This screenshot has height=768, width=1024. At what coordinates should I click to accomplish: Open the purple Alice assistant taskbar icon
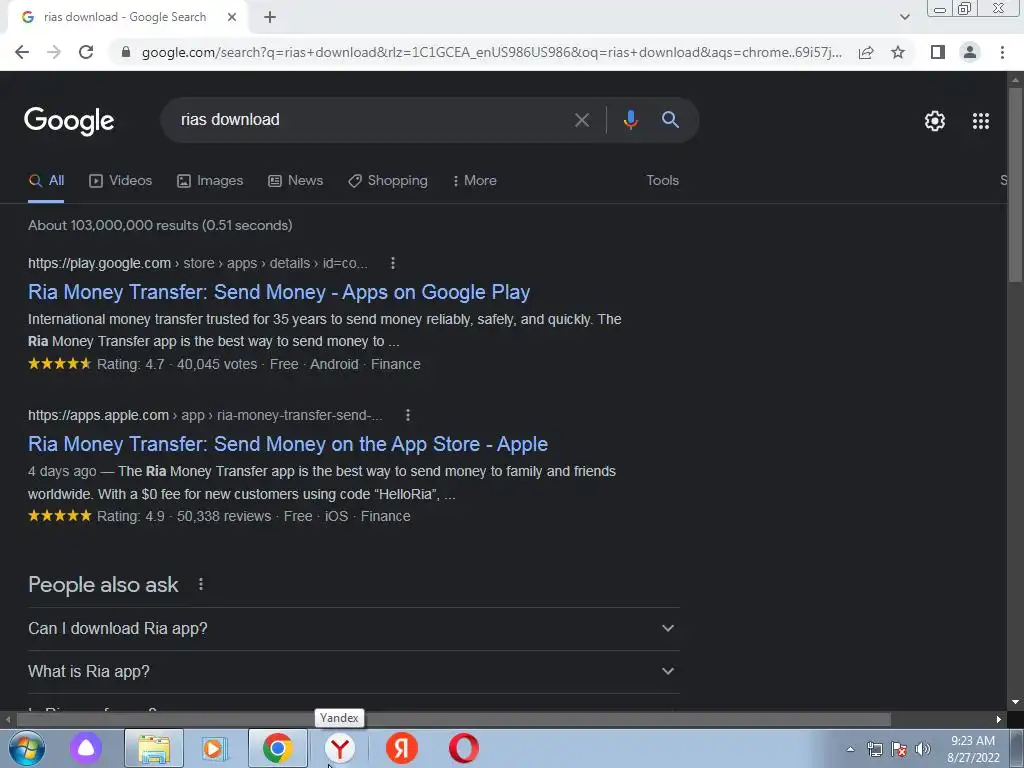(x=86, y=748)
